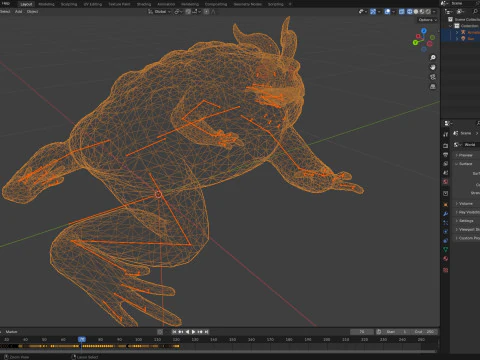Switch to the Modeling workspace tab
The image size is (480, 360).
point(46,4)
